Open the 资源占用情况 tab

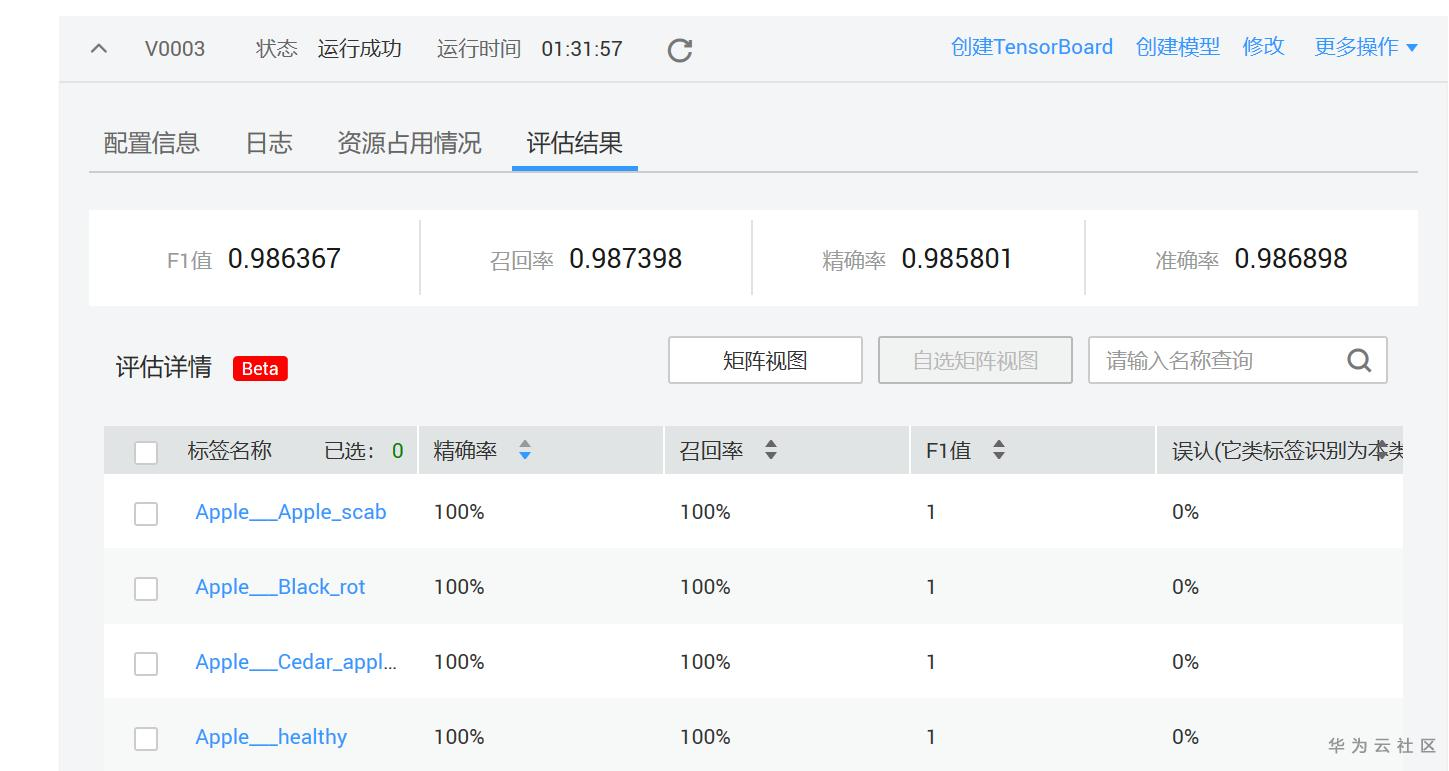(x=409, y=143)
